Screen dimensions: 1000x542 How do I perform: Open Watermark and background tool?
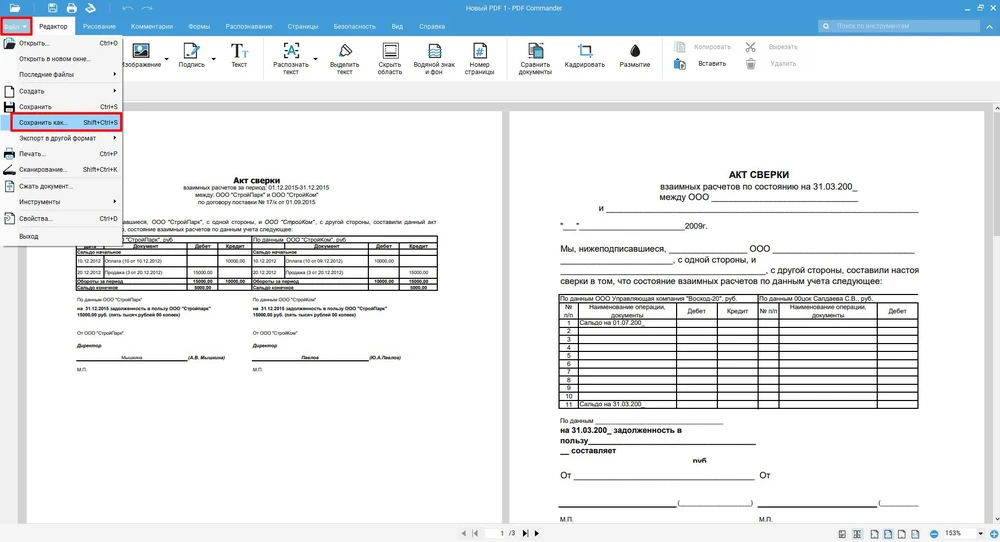click(435, 51)
